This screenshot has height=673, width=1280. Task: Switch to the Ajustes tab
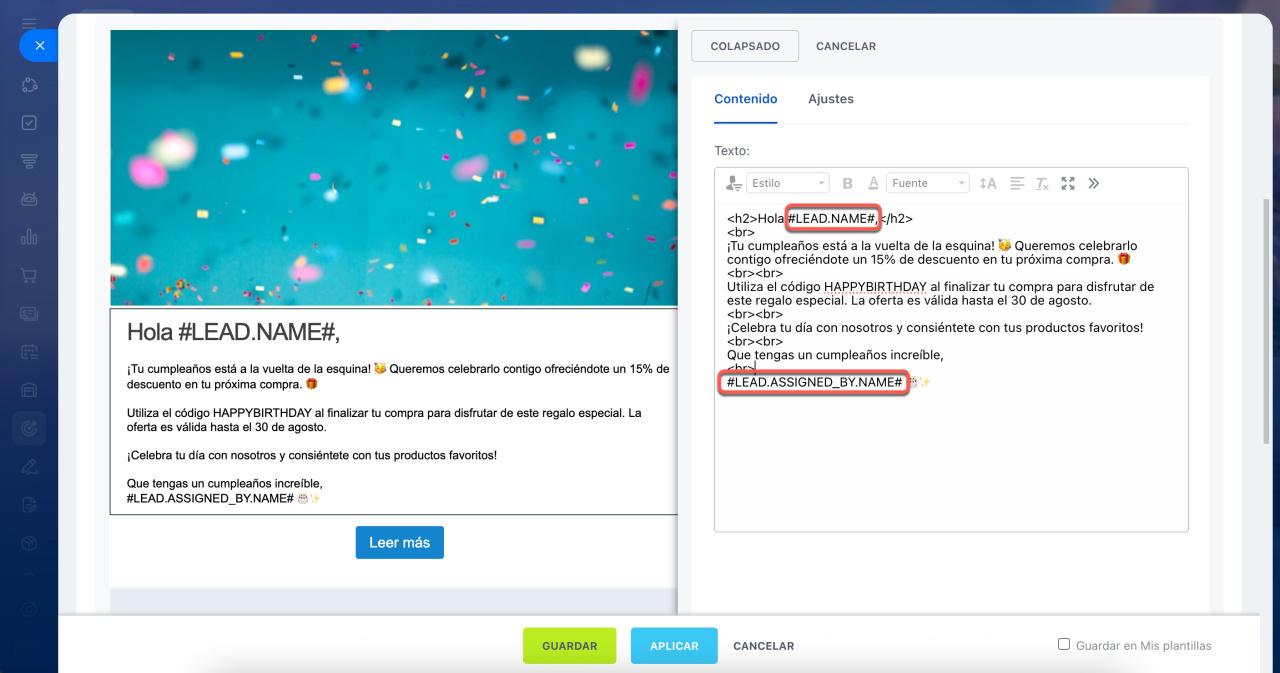pyautogui.click(x=831, y=99)
